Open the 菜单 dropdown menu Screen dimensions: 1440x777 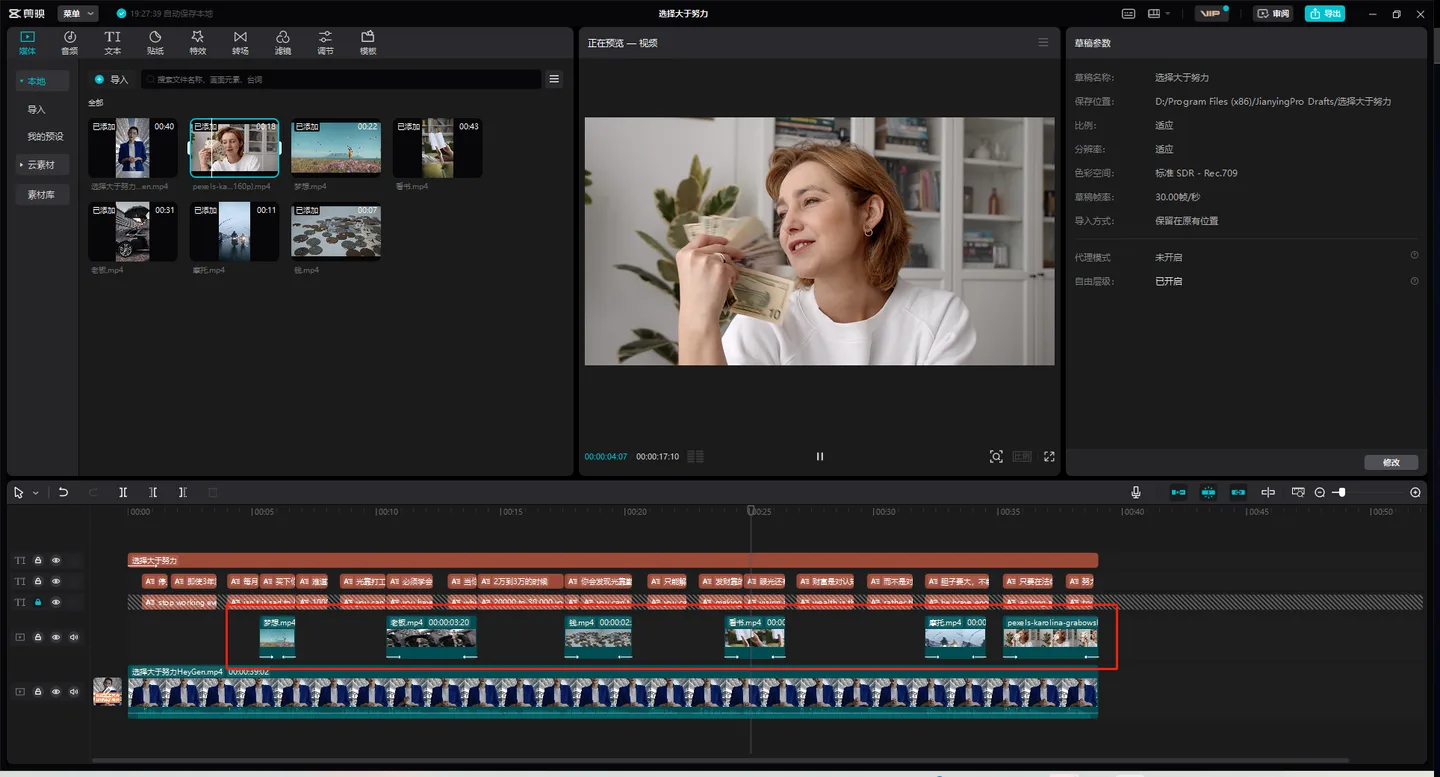pos(77,13)
